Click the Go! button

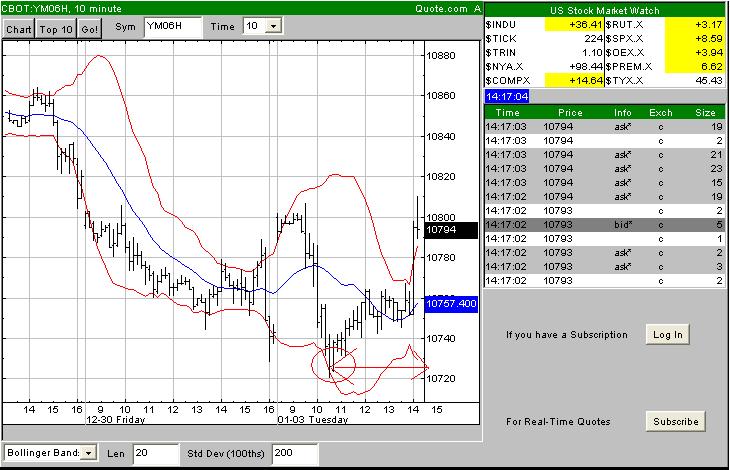click(x=89, y=29)
